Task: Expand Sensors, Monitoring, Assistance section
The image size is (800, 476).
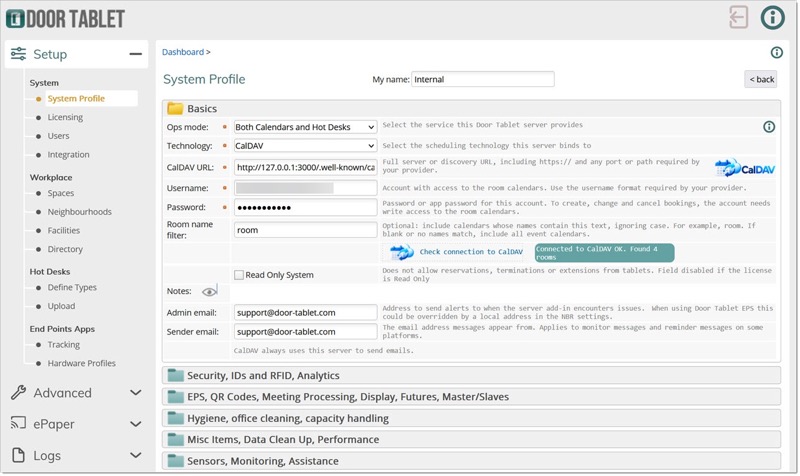Action: pyautogui.click(x=471, y=461)
